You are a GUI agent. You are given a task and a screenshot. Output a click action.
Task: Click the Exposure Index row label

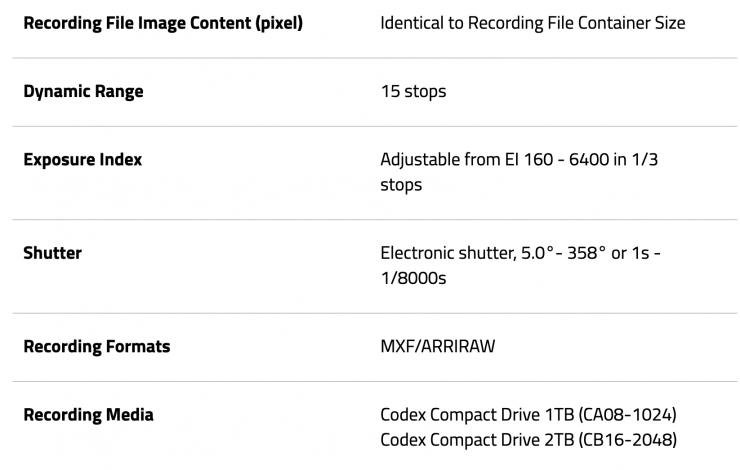coord(82,159)
